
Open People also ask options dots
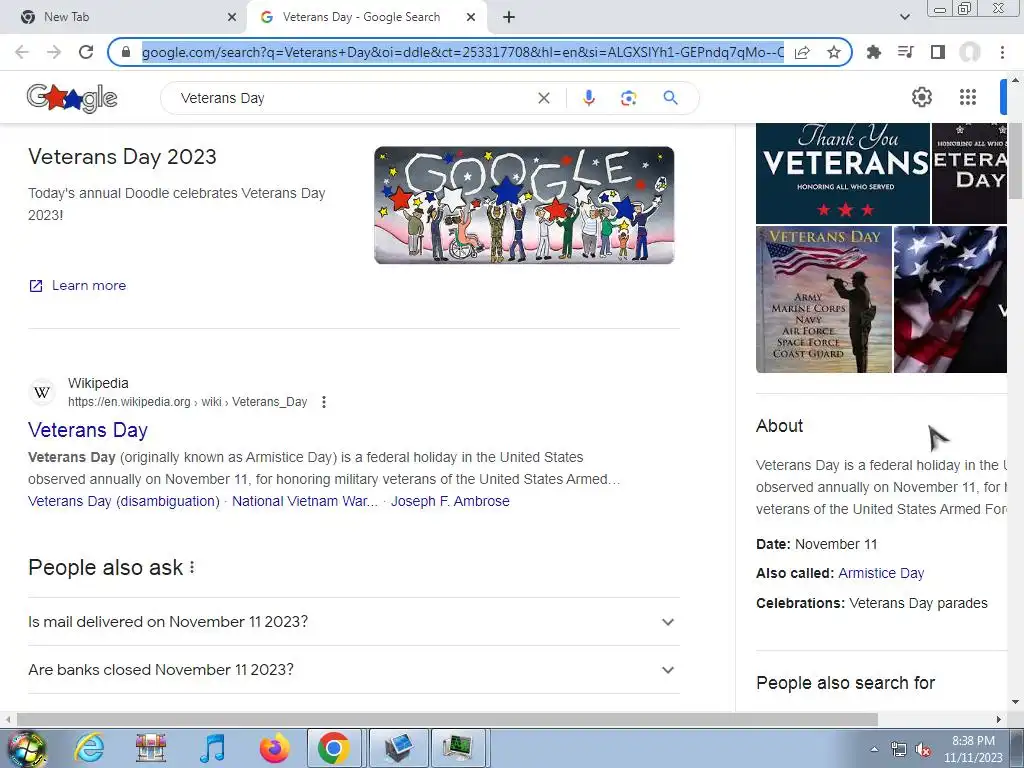tap(192, 568)
